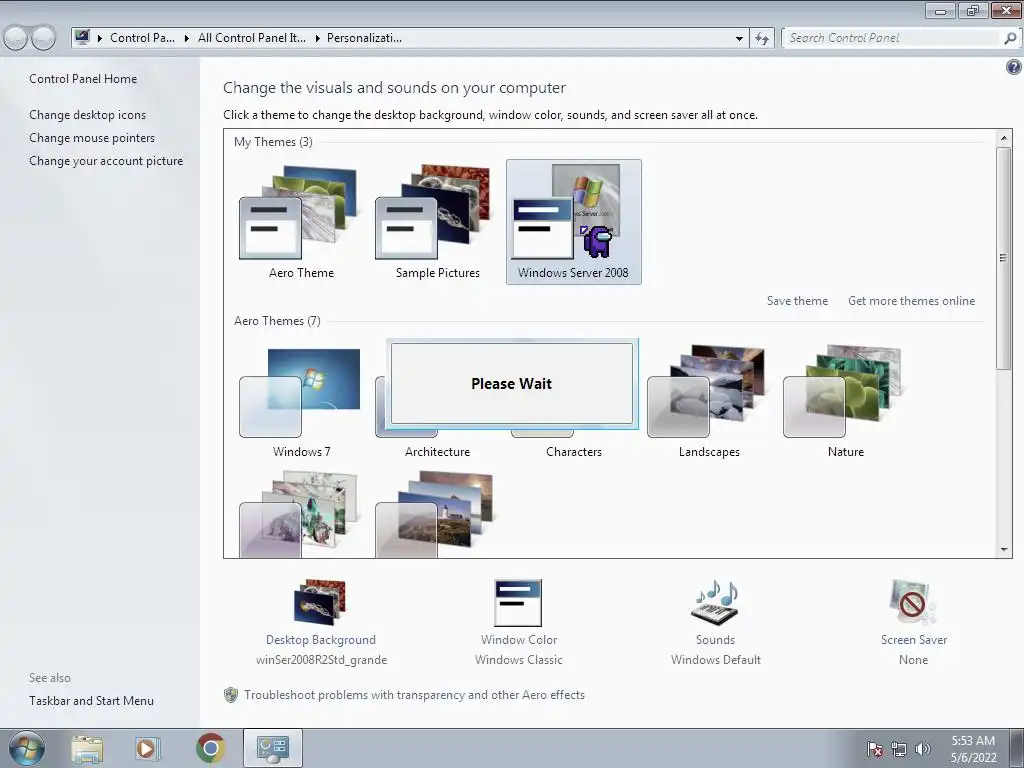The height and width of the screenshot is (768, 1024).
Task: Open Windows Explorer from taskbar
Action: coord(87,748)
